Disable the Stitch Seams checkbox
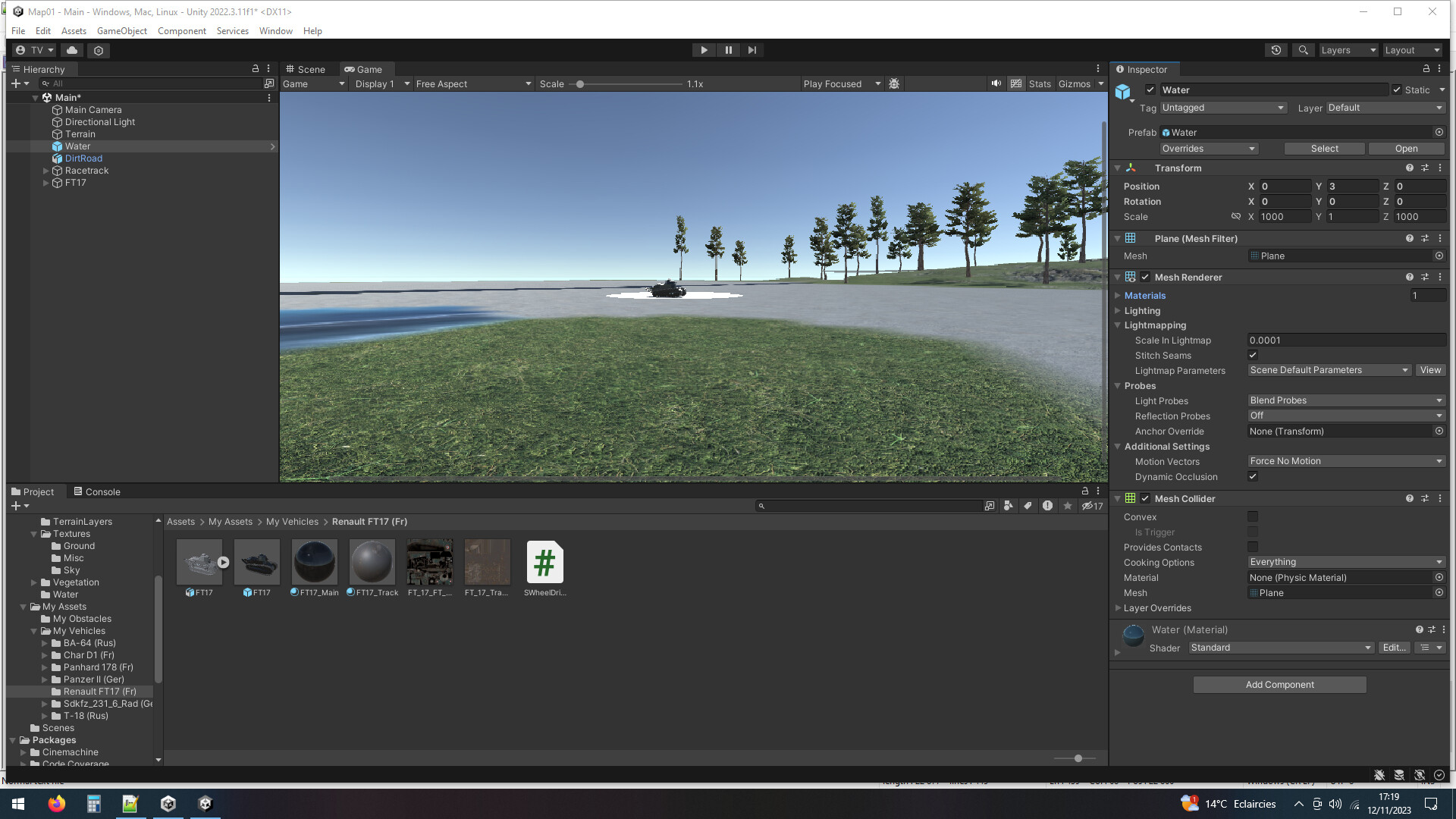The width and height of the screenshot is (1456, 819). point(1253,355)
